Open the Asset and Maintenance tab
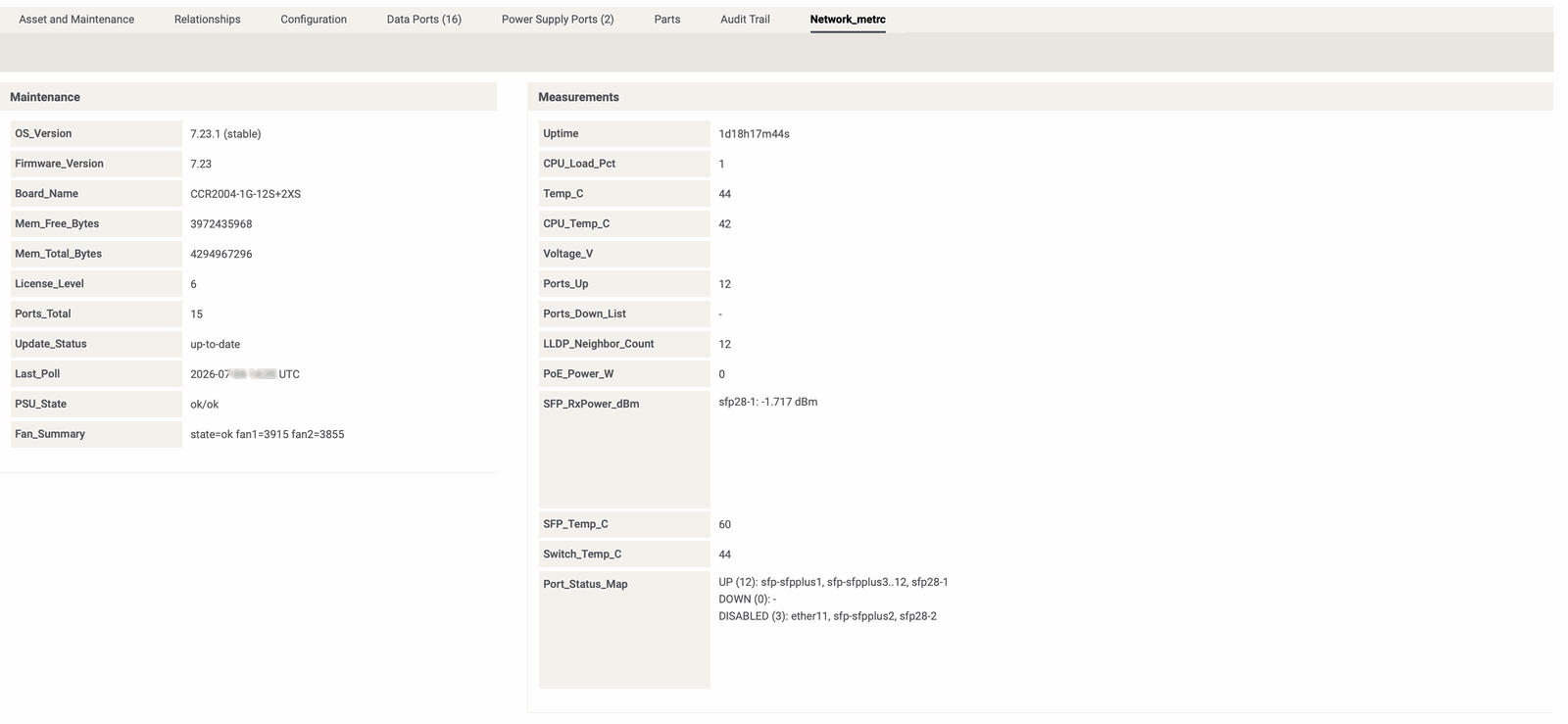Screen dimensions: 1568x724 (76, 19)
